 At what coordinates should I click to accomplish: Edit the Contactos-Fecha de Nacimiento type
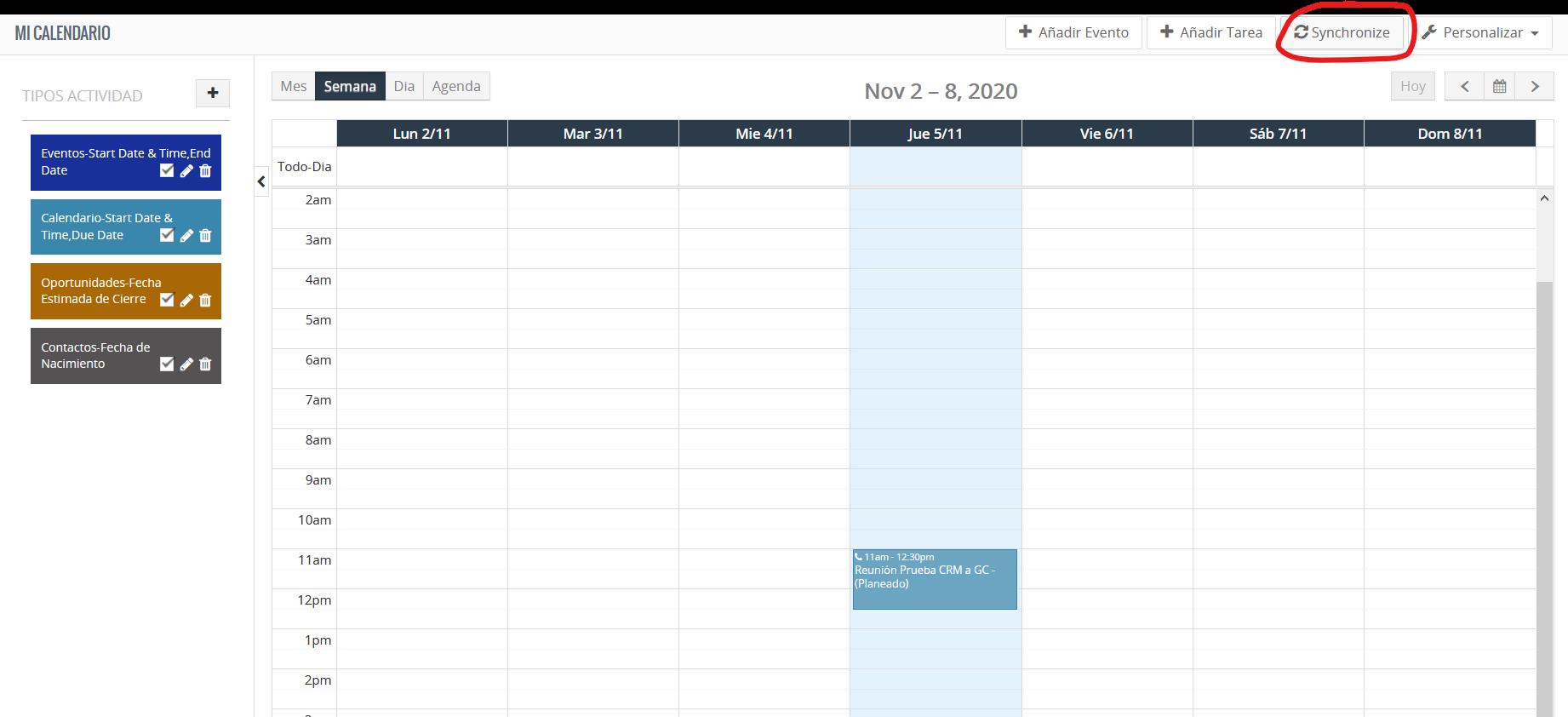point(186,364)
